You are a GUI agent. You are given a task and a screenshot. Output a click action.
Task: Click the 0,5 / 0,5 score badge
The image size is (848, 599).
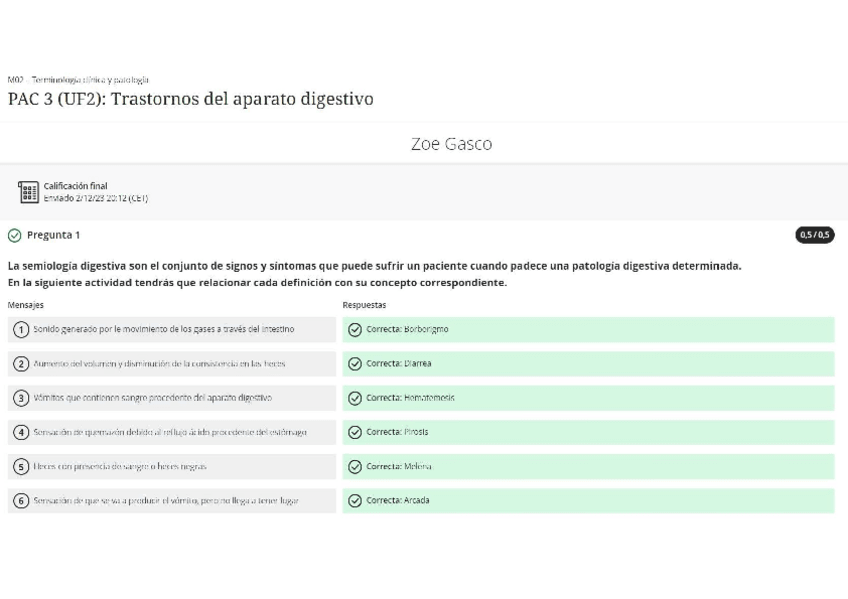[815, 235]
